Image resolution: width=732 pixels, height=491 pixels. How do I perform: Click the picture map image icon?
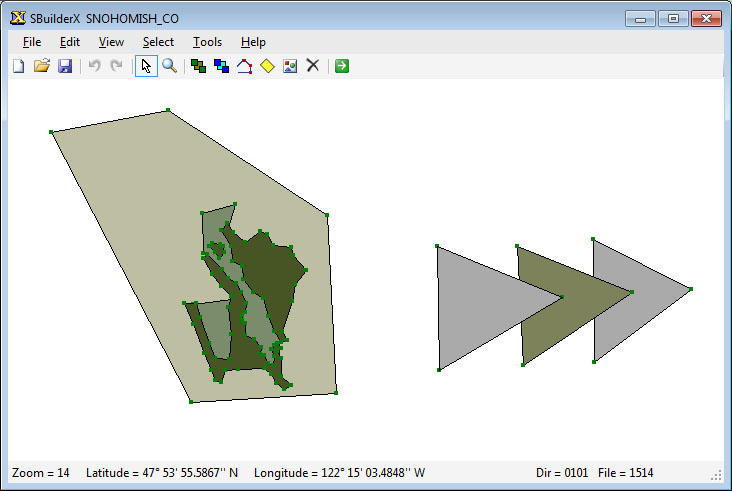[x=290, y=66]
